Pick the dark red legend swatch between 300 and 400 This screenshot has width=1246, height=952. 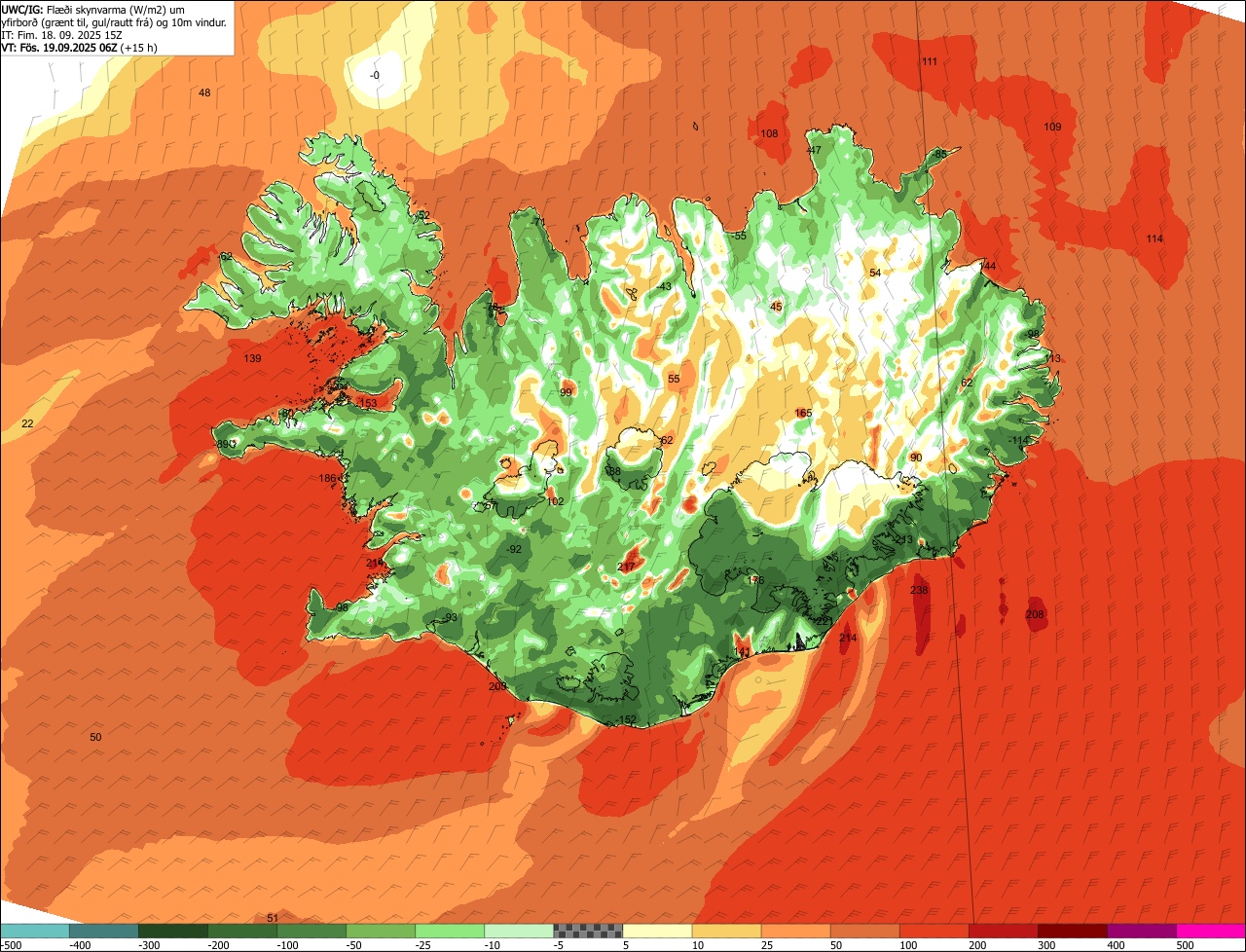point(1073,931)
